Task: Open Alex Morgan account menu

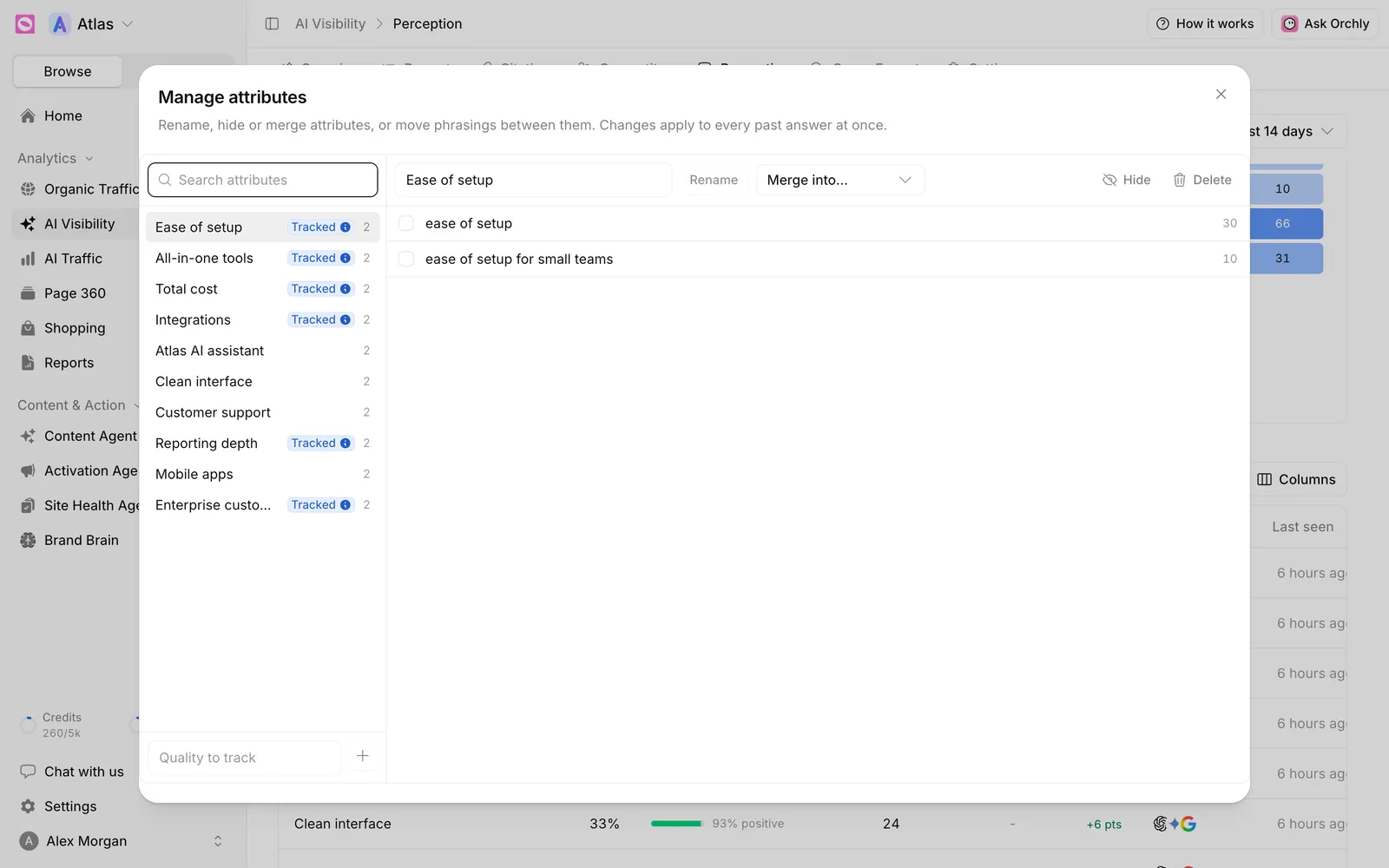Action: coord(122,841)
